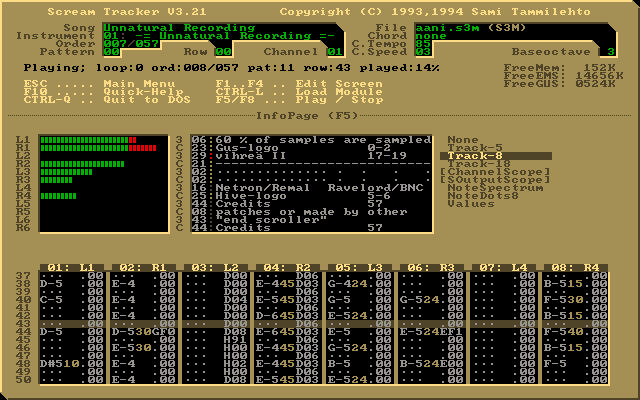Click the '02: R1' track header
Image resolution: width=640 pixels, height=400 pixels.
[143, 268]
